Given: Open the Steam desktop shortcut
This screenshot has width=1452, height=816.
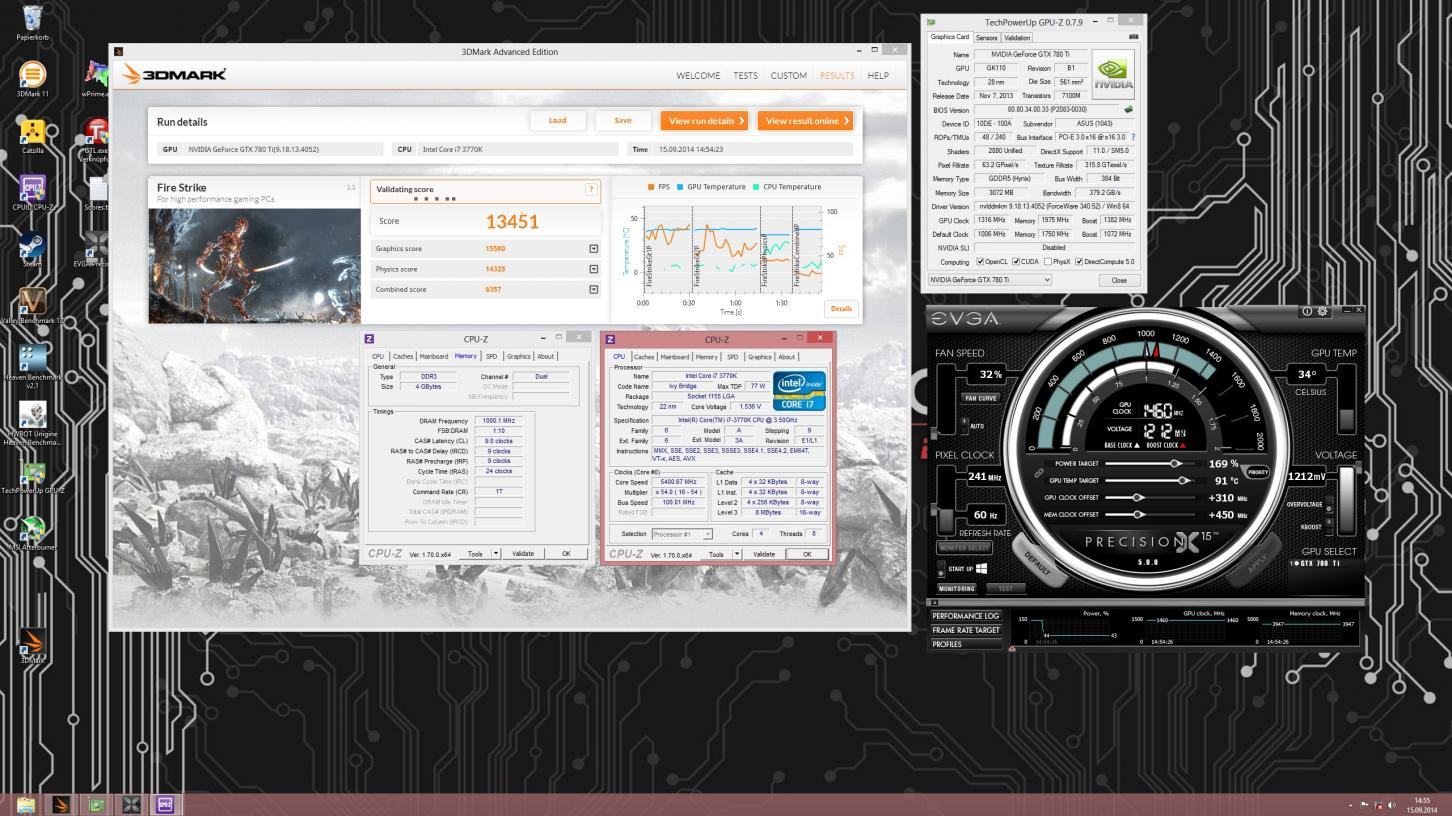Looking at the screenshot, I should click(32, 250).
